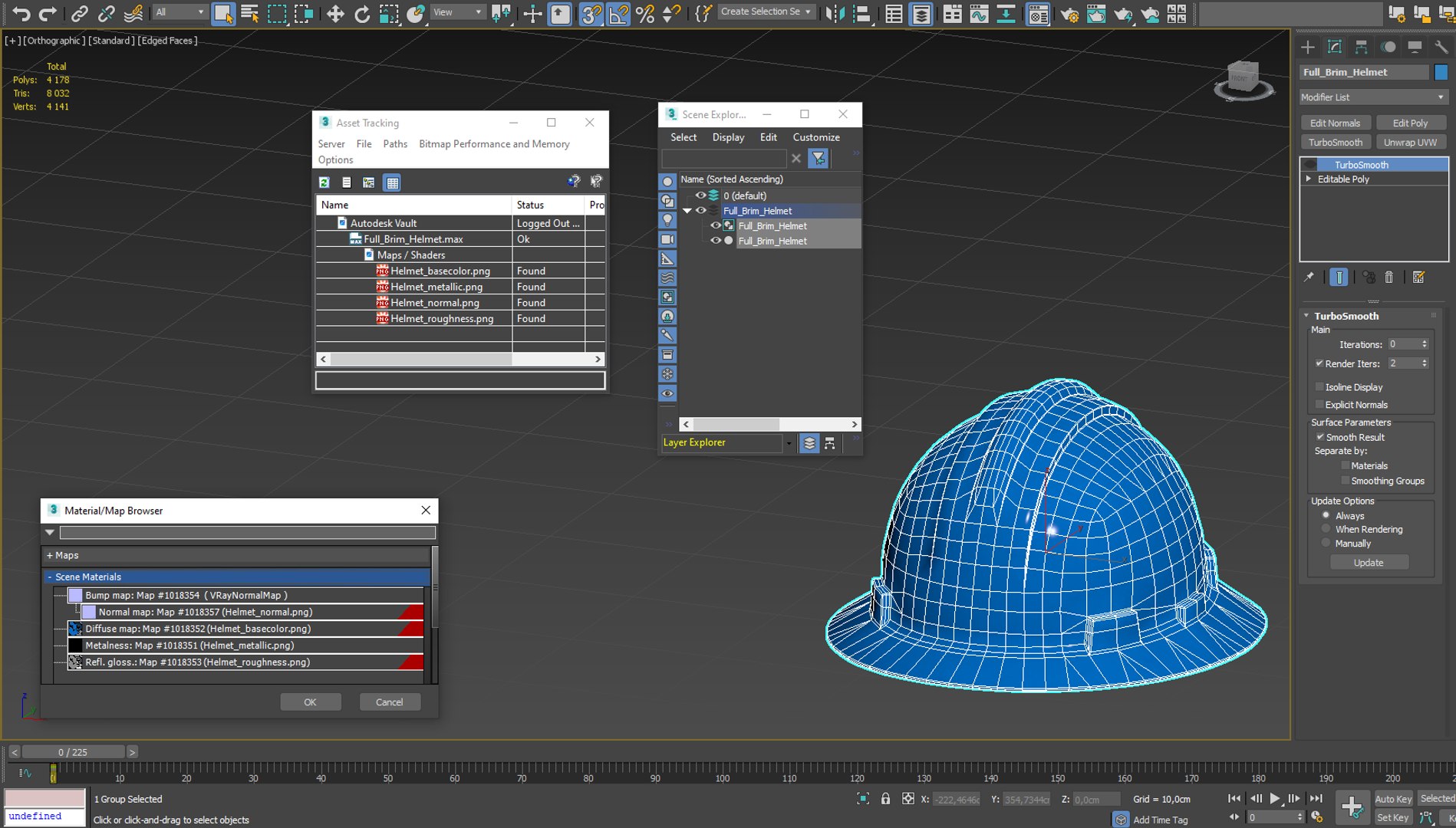Screen dimensions: 1456x828
Task: Open Customize menu in Scene Explorer
Action: tap(816, 137)
